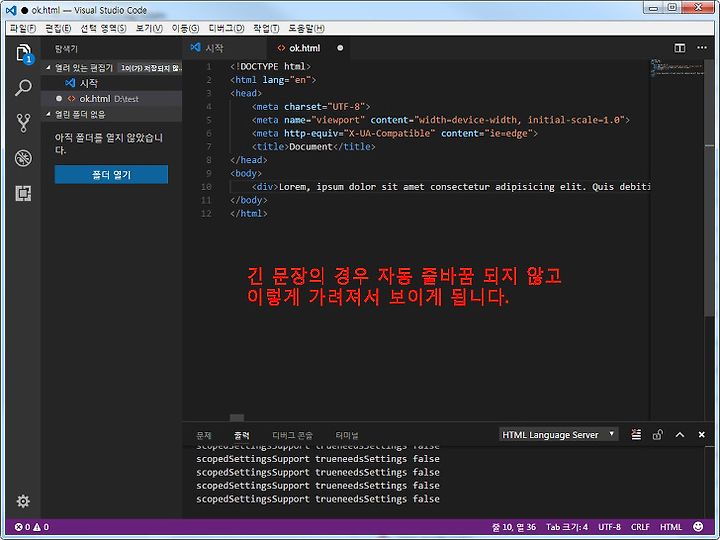Open the 작업(T) menu
The image size is (720, 540).
[x=266, y=28]
